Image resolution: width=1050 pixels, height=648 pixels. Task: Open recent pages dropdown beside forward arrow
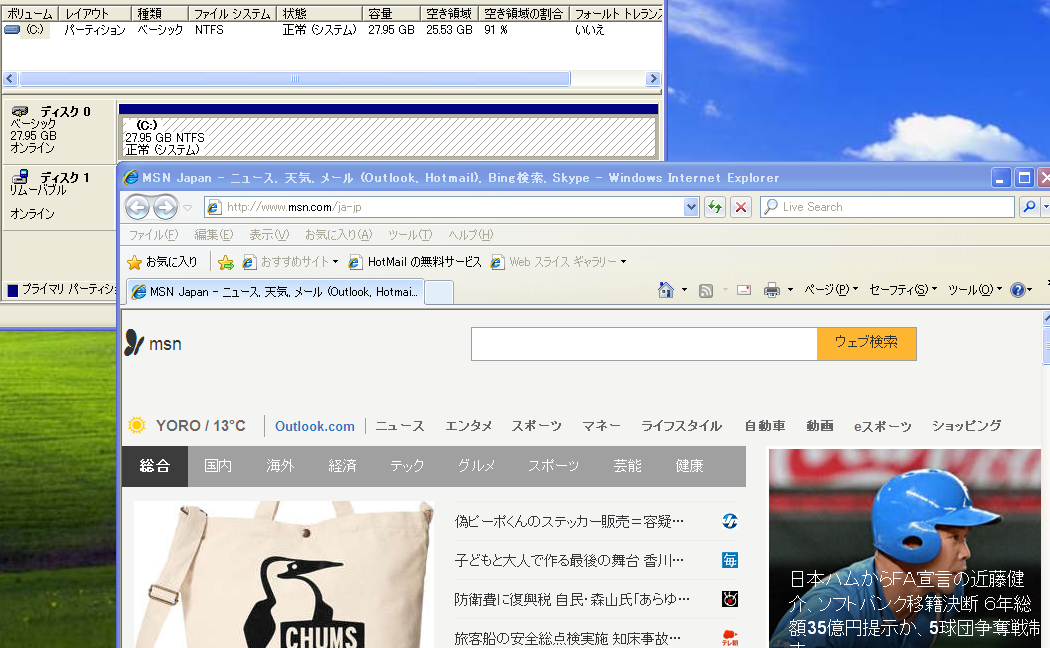click(x=188, y=208)
